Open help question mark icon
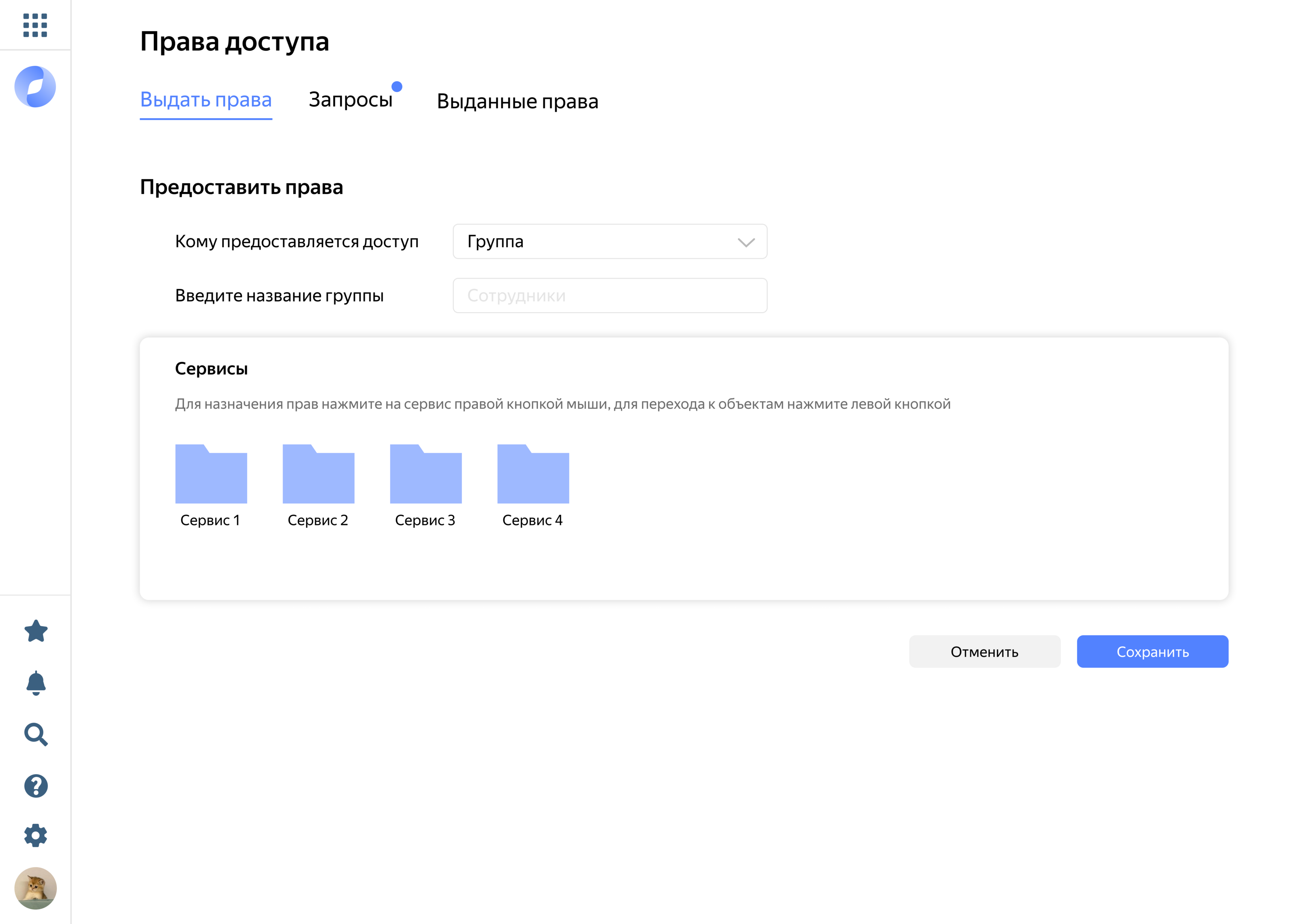This screenshot has height=924, width=1299. tap(36, 786)
